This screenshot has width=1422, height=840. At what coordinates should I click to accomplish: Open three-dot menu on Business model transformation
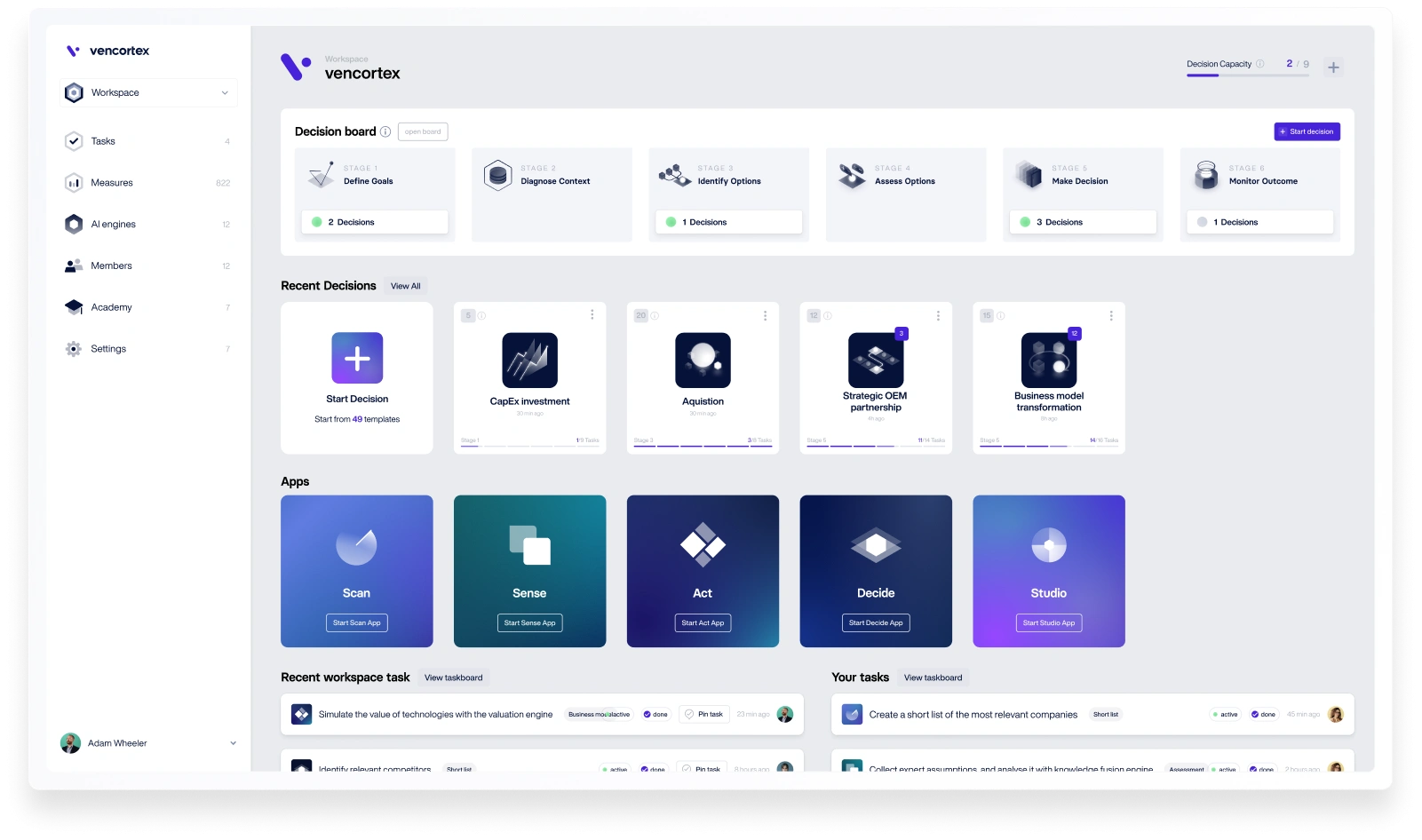point(1111,315)
